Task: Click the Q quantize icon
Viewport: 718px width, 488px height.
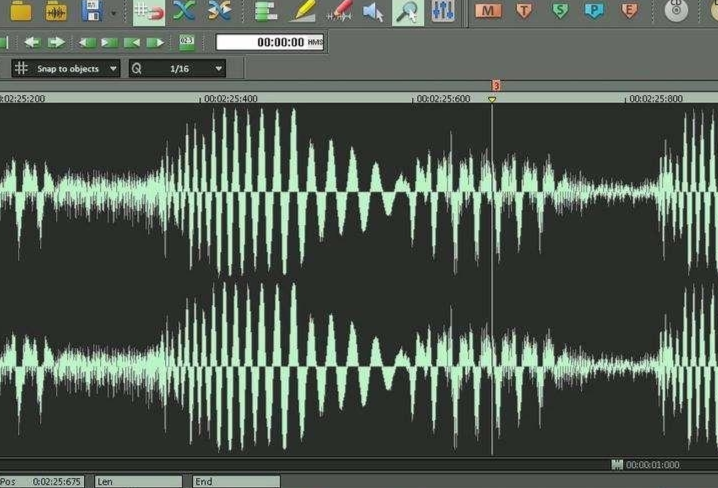Action: point(136,69)
